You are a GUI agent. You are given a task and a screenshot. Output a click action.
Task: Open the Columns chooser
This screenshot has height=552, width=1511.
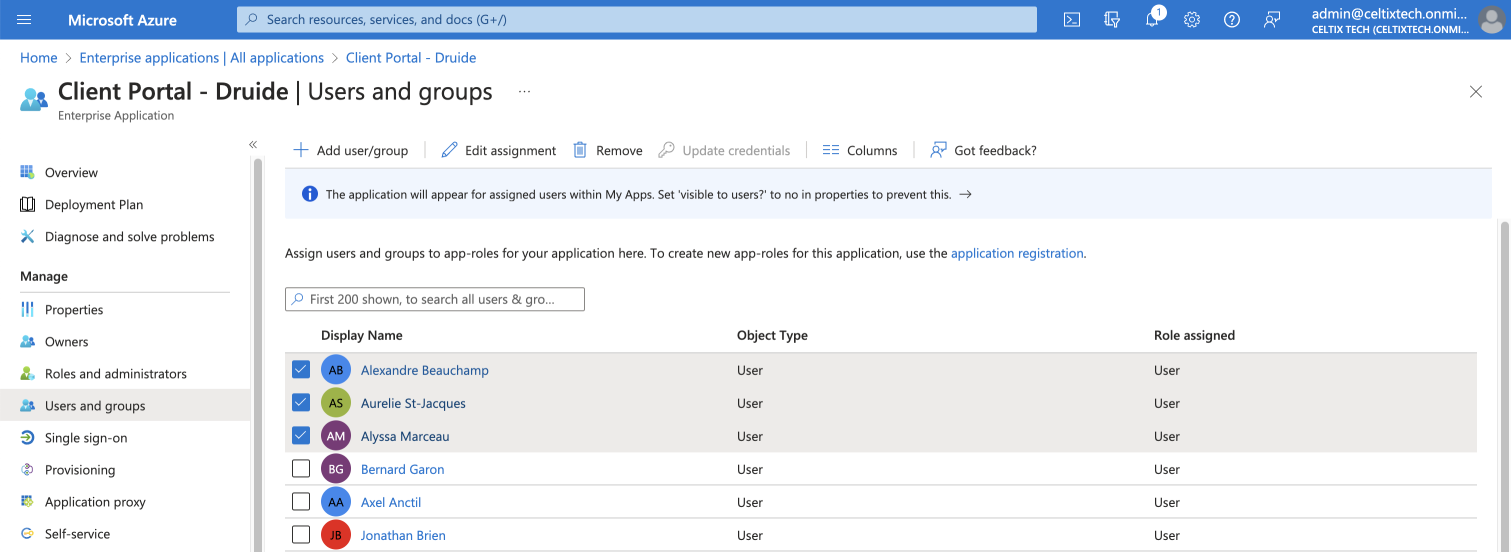[860, 150]
